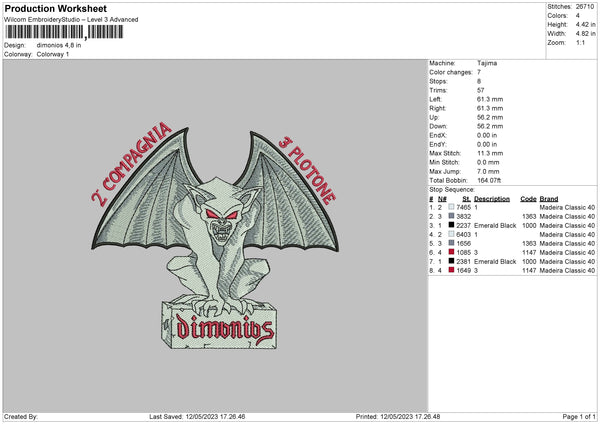
Task: Click the "Brand" column header
Action: point(549,199)
